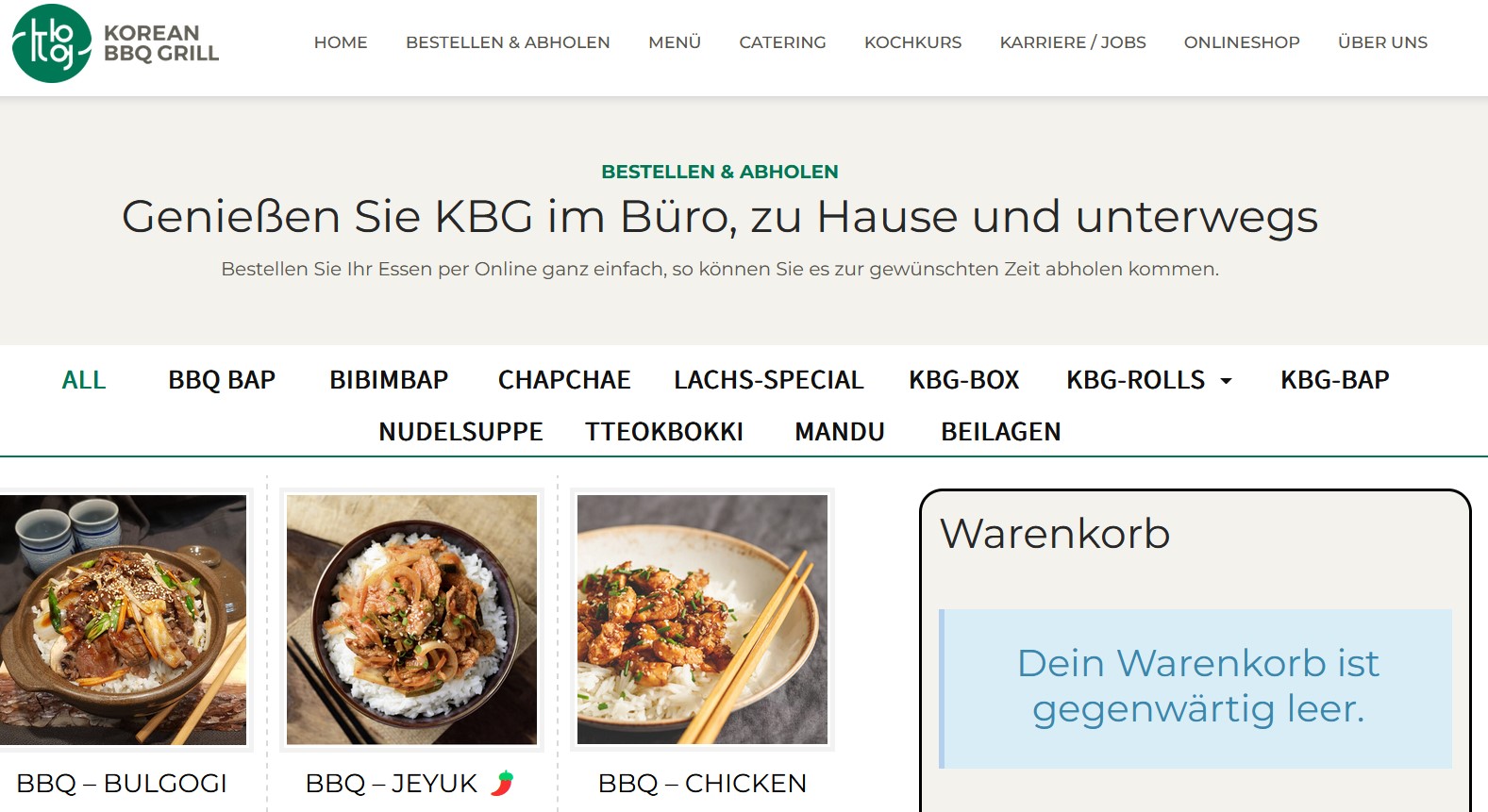Visit the KARRIERE / JOBS page
The height and width of the screenshot is (812, 1488).
(x=1073, y=42)
